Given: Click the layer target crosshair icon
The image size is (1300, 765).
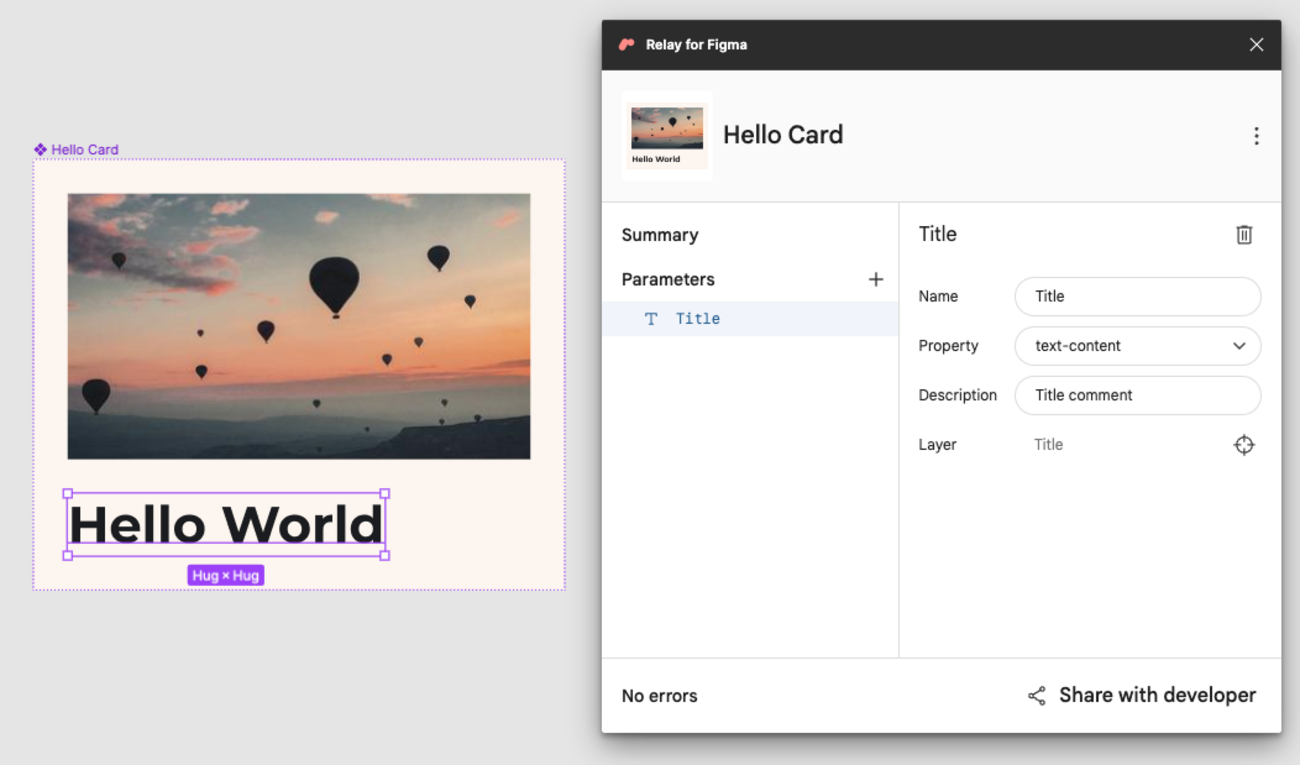Looking at the screenshot, I should point(1243,445).
